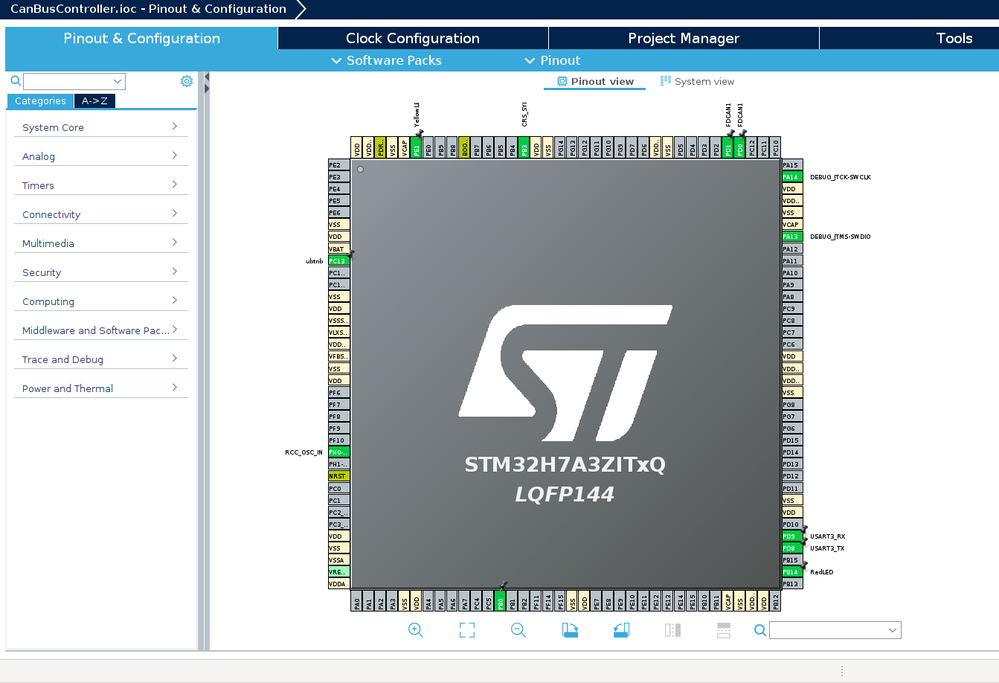This screenshot has width=999, height=683.
Task: Switch to the A->Z peripheral listing
Action: click(x=92, y=101)
